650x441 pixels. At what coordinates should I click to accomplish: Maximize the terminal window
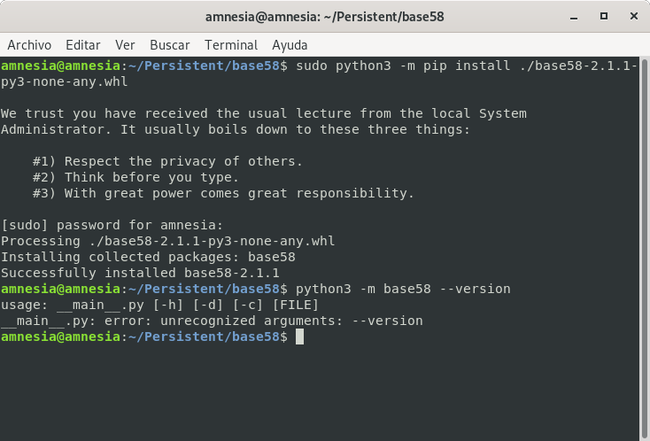[601, 17]
